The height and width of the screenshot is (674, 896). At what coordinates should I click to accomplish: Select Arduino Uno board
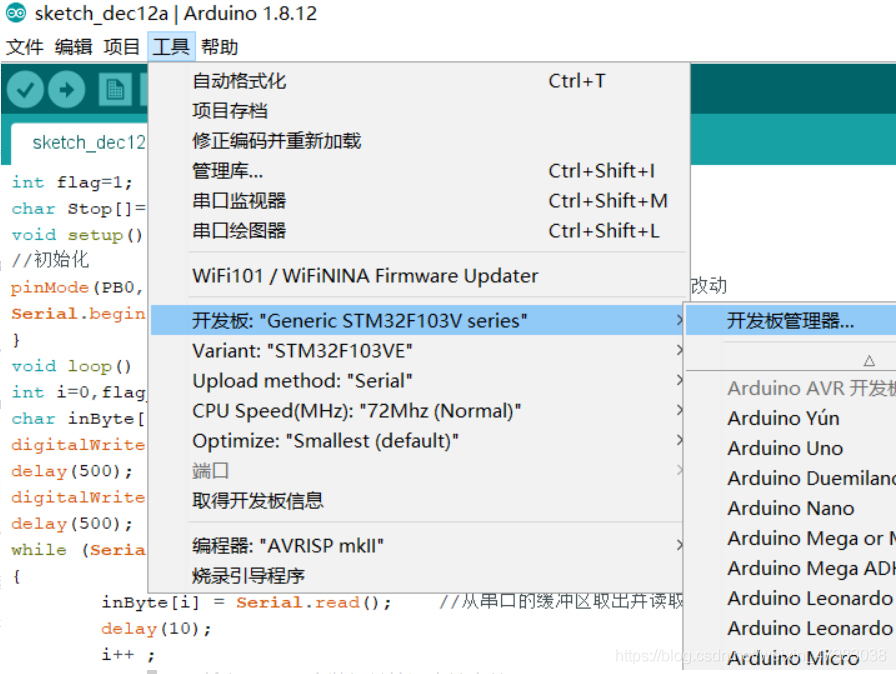coord(791,448)
